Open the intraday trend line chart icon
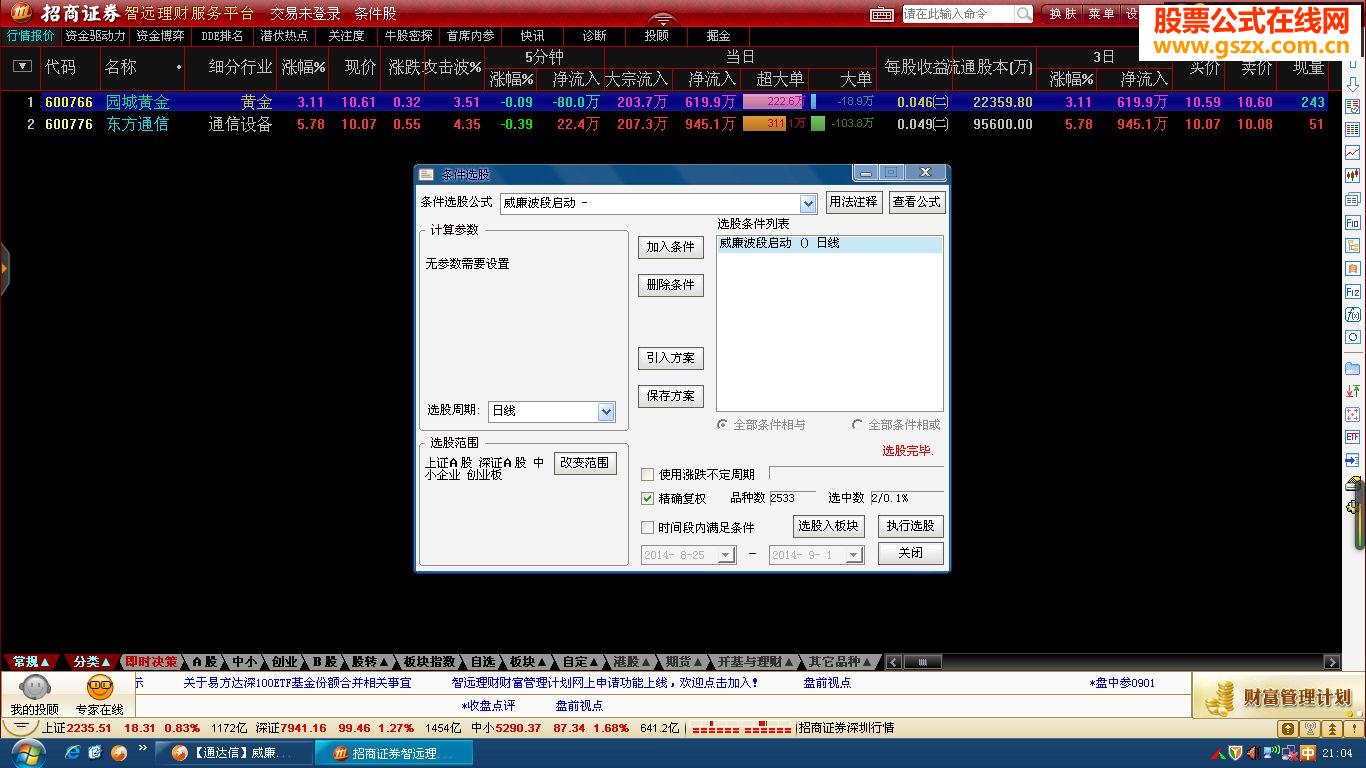1366x768 pixels. [x=1353, y=153]
